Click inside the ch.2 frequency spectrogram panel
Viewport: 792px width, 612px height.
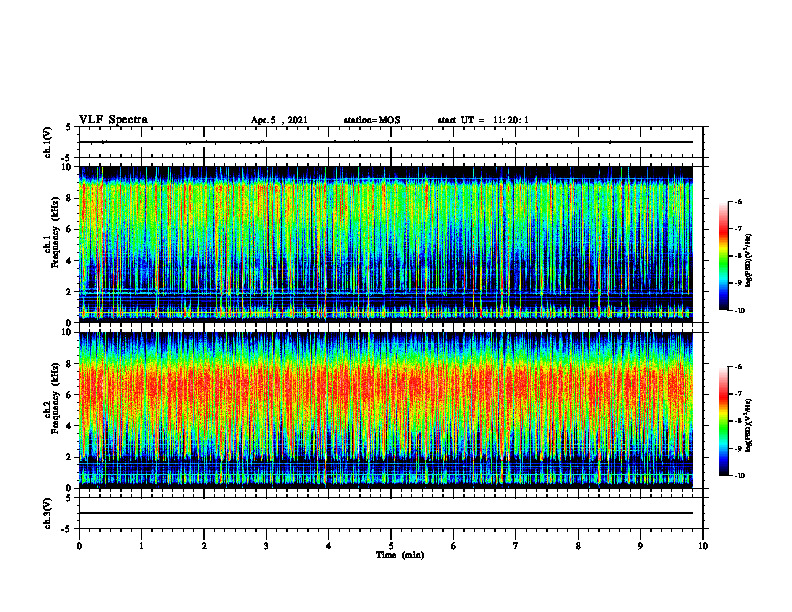pyautogui.click(x=386, y=410)
